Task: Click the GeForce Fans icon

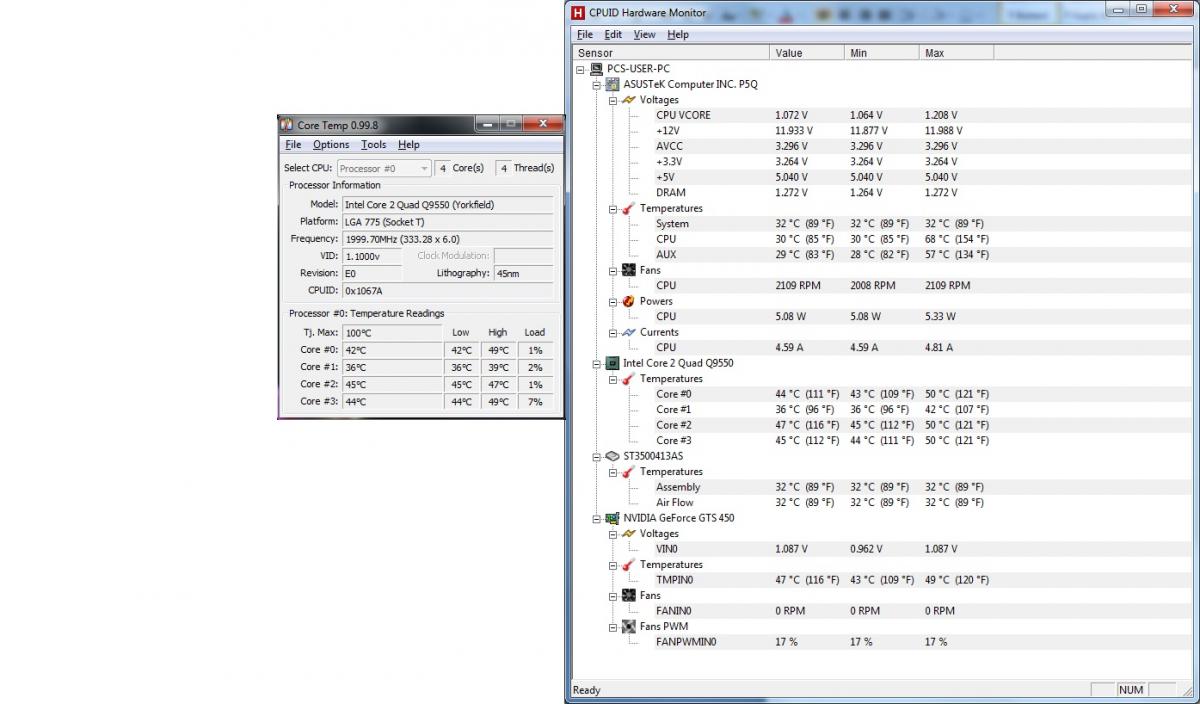Action: coord(629,596)
